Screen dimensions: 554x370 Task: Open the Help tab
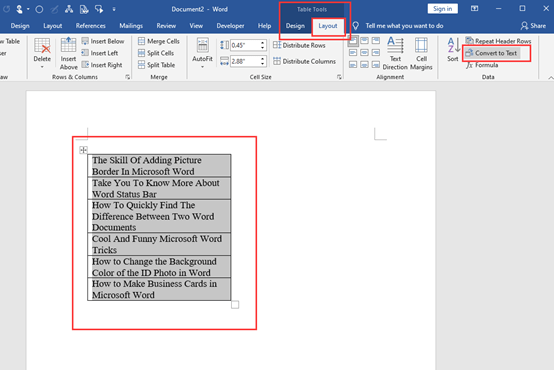pyautogui.click(x=264, y=26)
